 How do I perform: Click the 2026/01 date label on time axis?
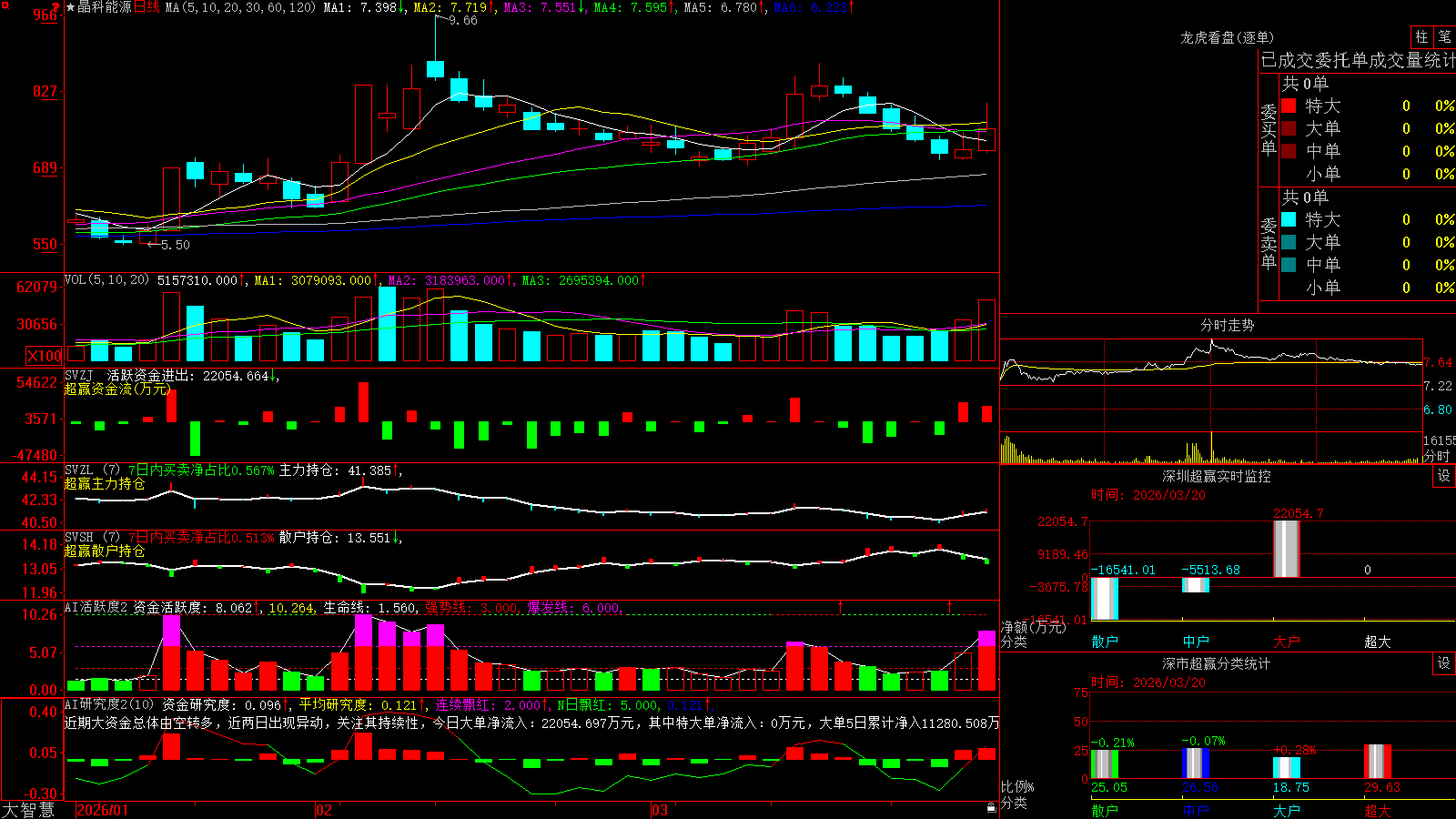tap(103, 810)
